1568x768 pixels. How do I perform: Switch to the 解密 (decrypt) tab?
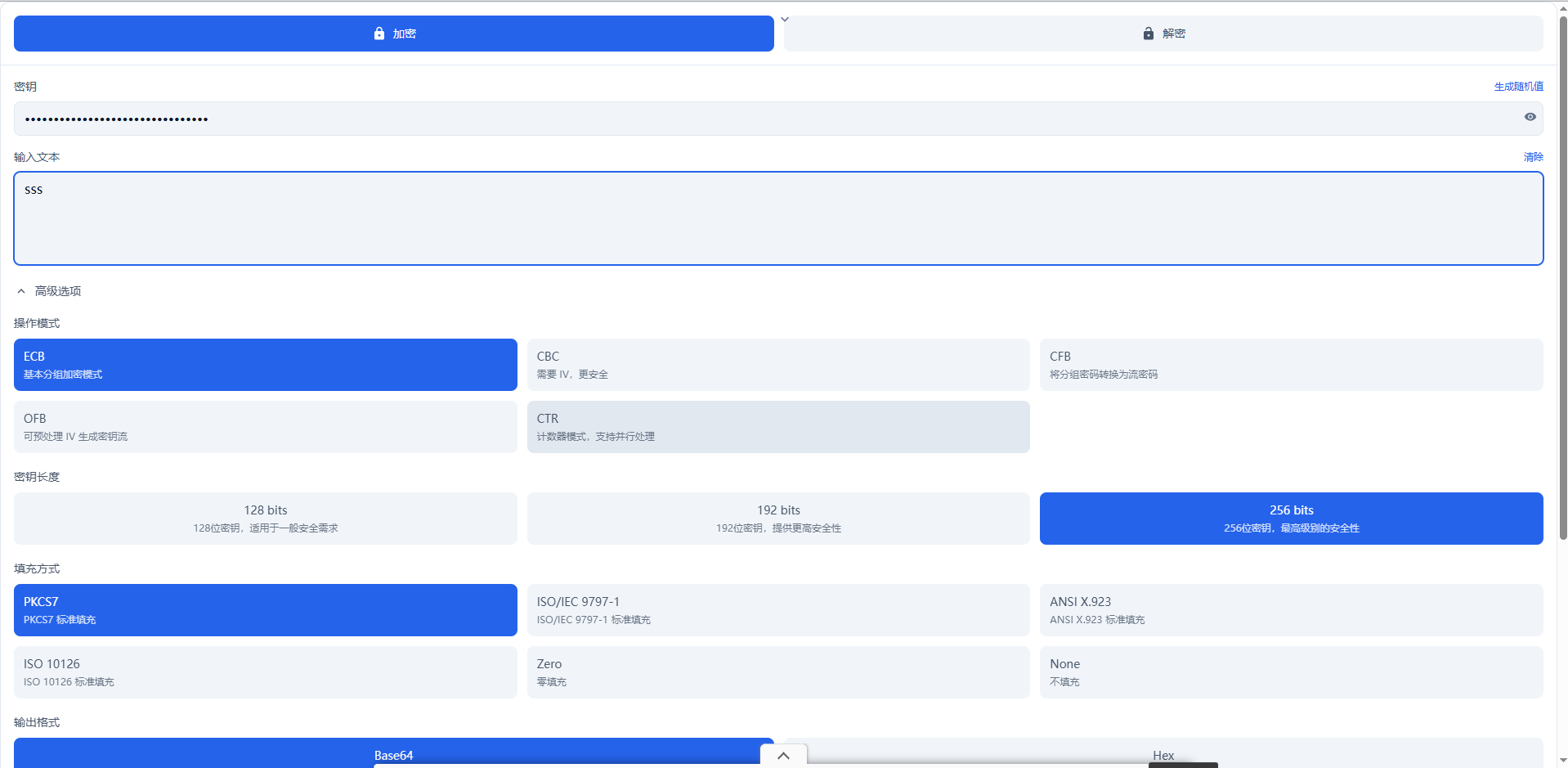[x=1163, y=34]
